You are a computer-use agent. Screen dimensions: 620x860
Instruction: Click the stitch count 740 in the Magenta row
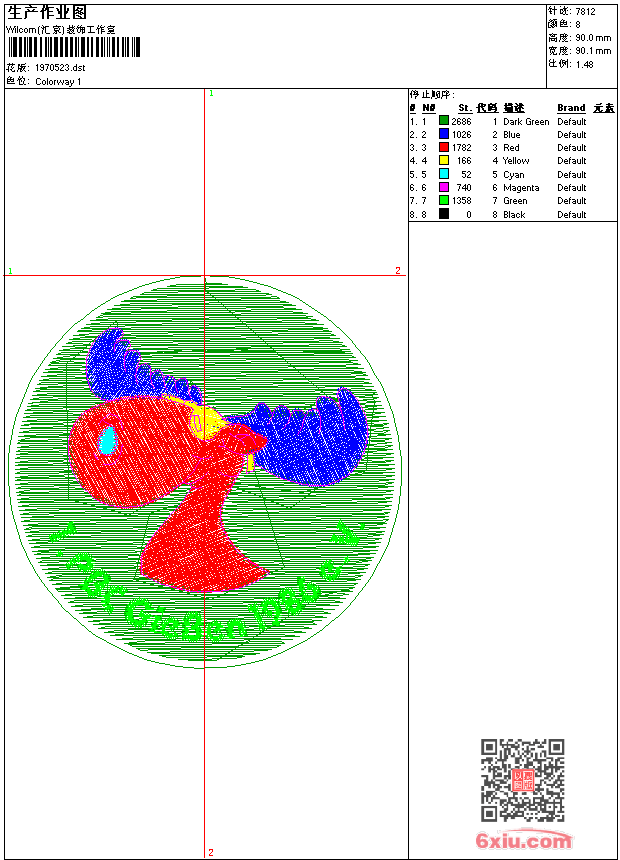(x=464, y=188)
